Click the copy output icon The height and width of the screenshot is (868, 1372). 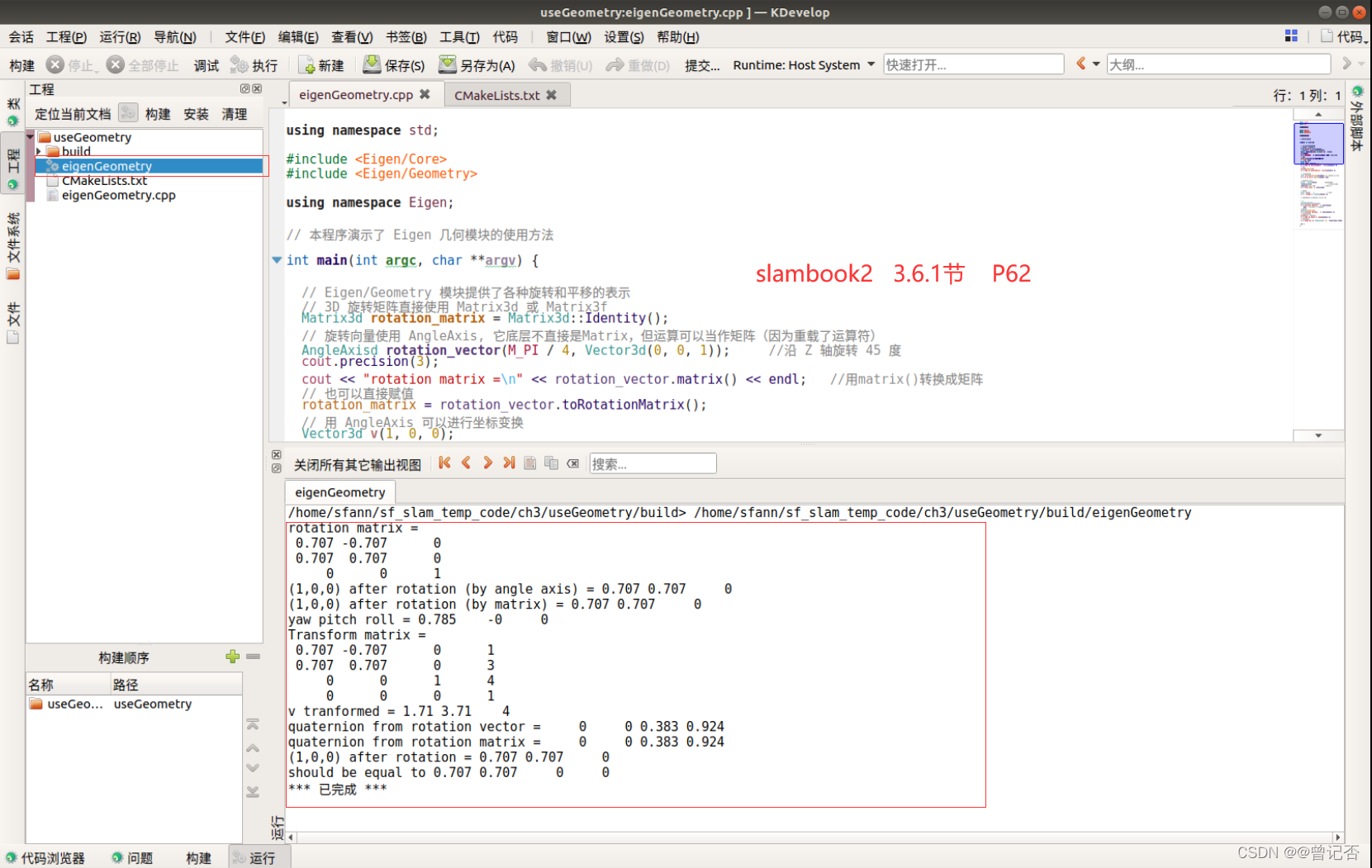pos(551,463)
